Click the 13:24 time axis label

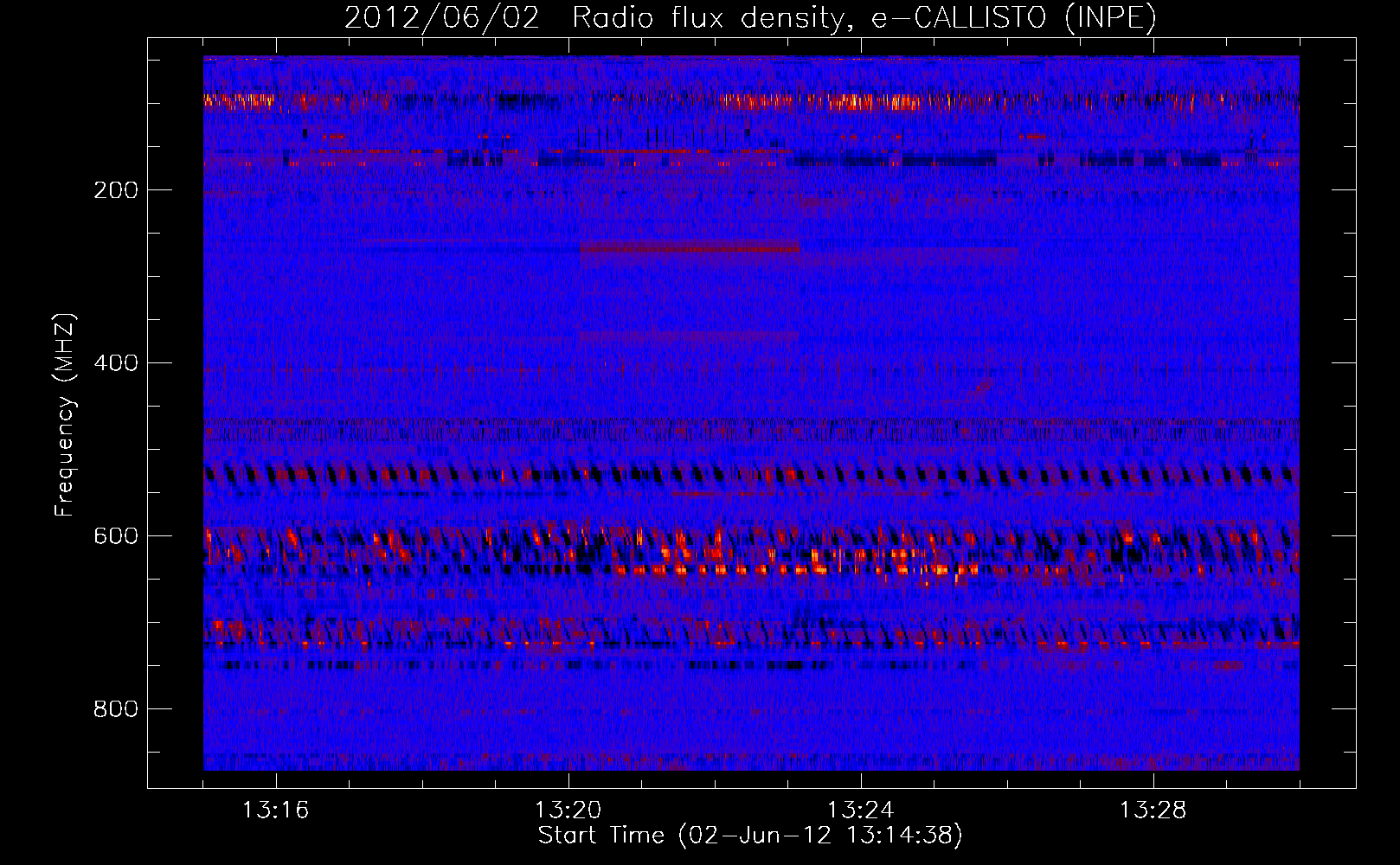860,811
